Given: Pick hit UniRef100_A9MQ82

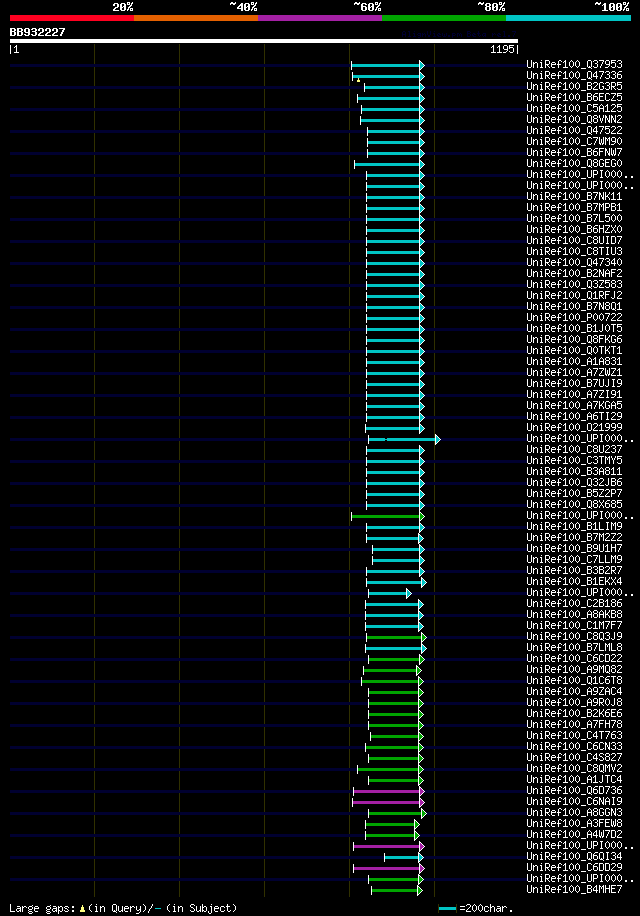Looking at the screenshot, I should click(574, 670).
